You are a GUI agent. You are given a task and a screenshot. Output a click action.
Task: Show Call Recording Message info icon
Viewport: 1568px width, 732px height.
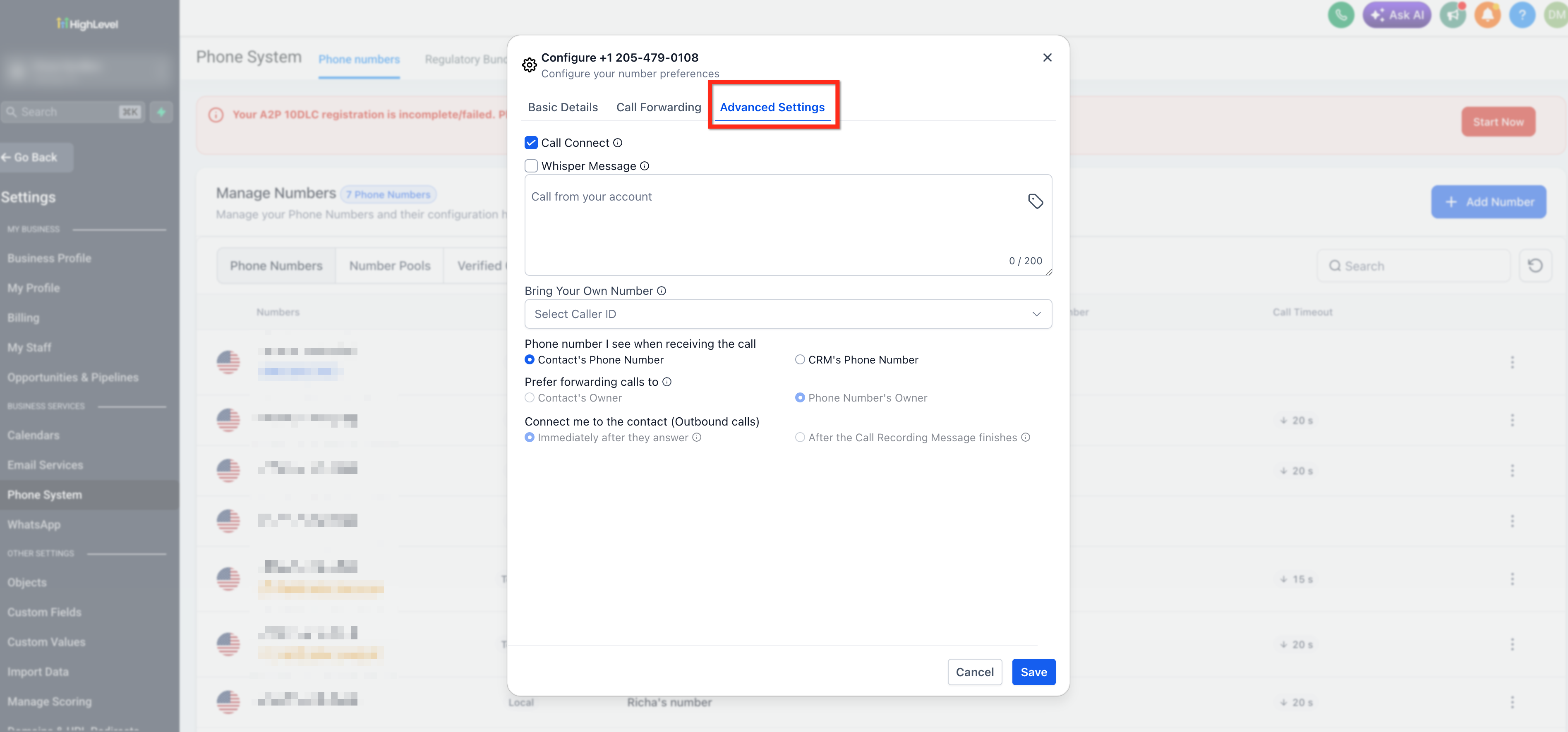tap(1026, 438)
